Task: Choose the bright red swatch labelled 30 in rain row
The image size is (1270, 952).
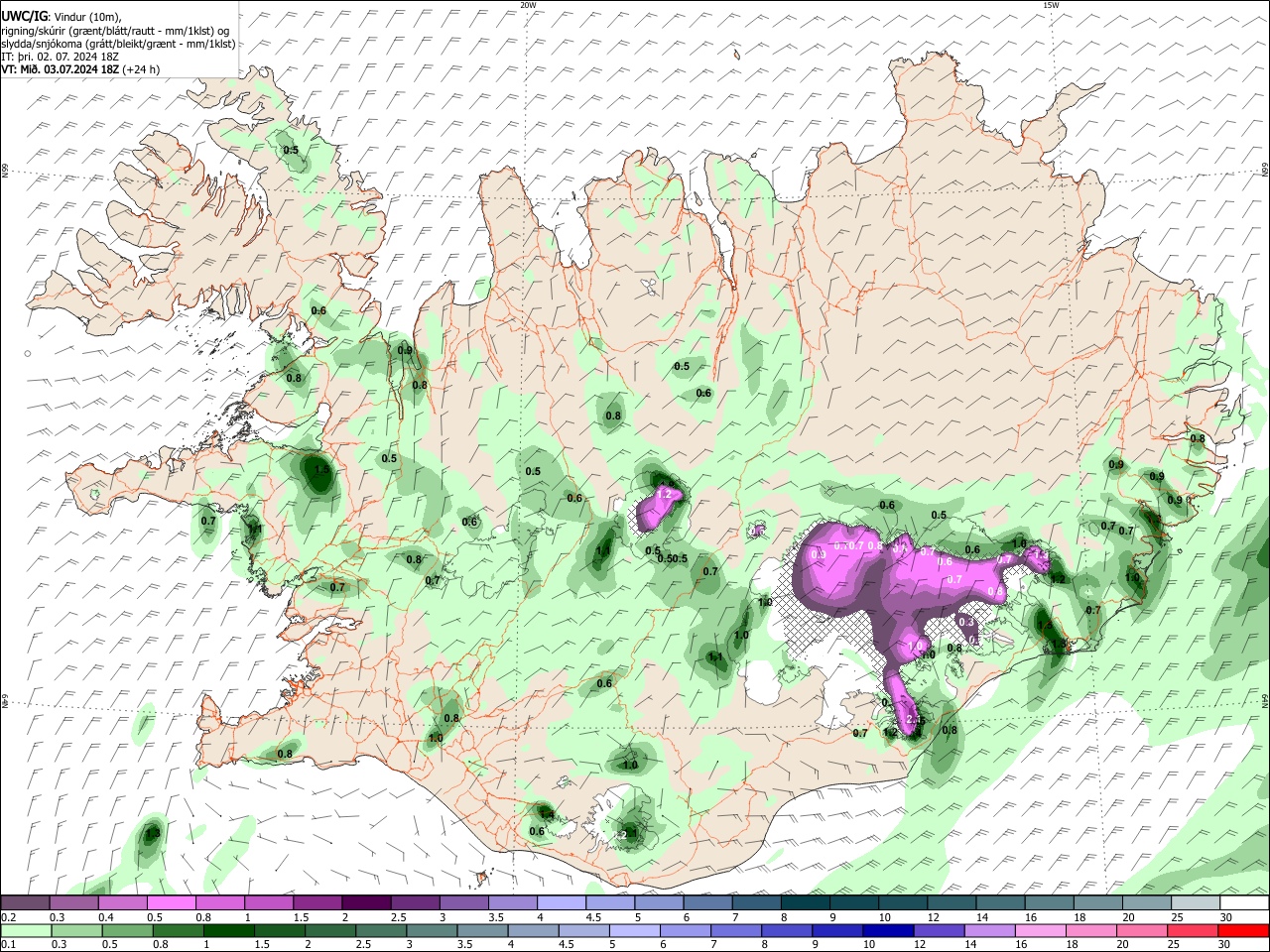Action: tap(1244, 930)
